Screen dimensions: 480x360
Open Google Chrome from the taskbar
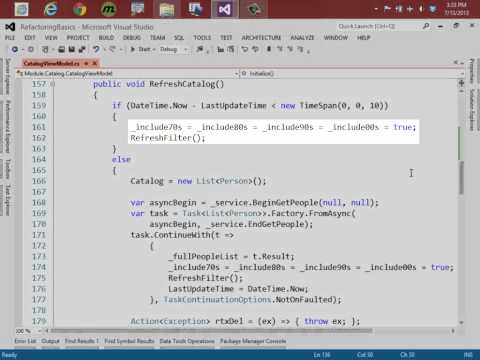click(x=80, y=9)
